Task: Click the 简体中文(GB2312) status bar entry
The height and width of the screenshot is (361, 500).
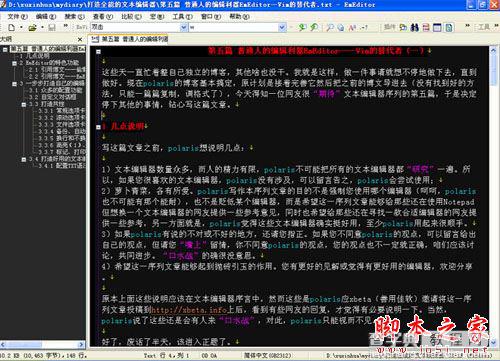Action: pyautogui.click(x=268, y=356)
